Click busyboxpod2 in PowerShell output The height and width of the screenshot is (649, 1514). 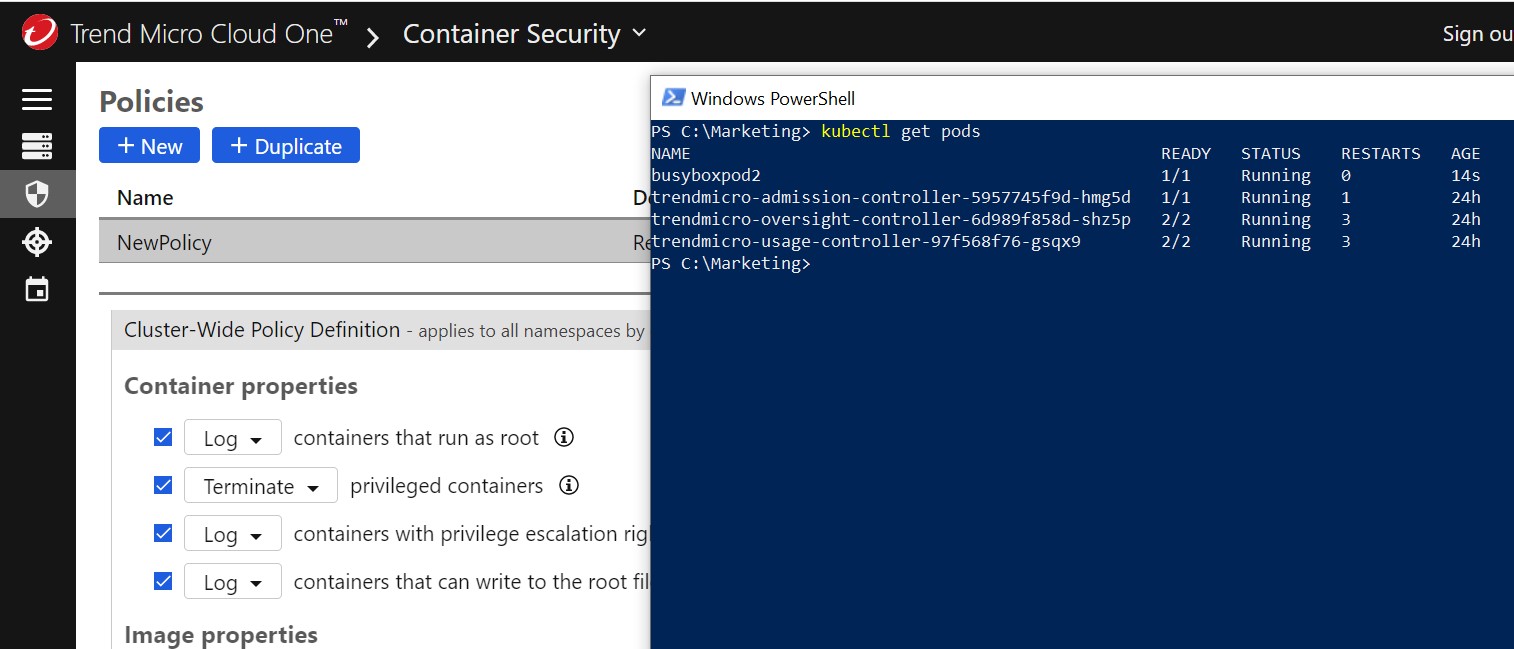(x=706, y=175)
